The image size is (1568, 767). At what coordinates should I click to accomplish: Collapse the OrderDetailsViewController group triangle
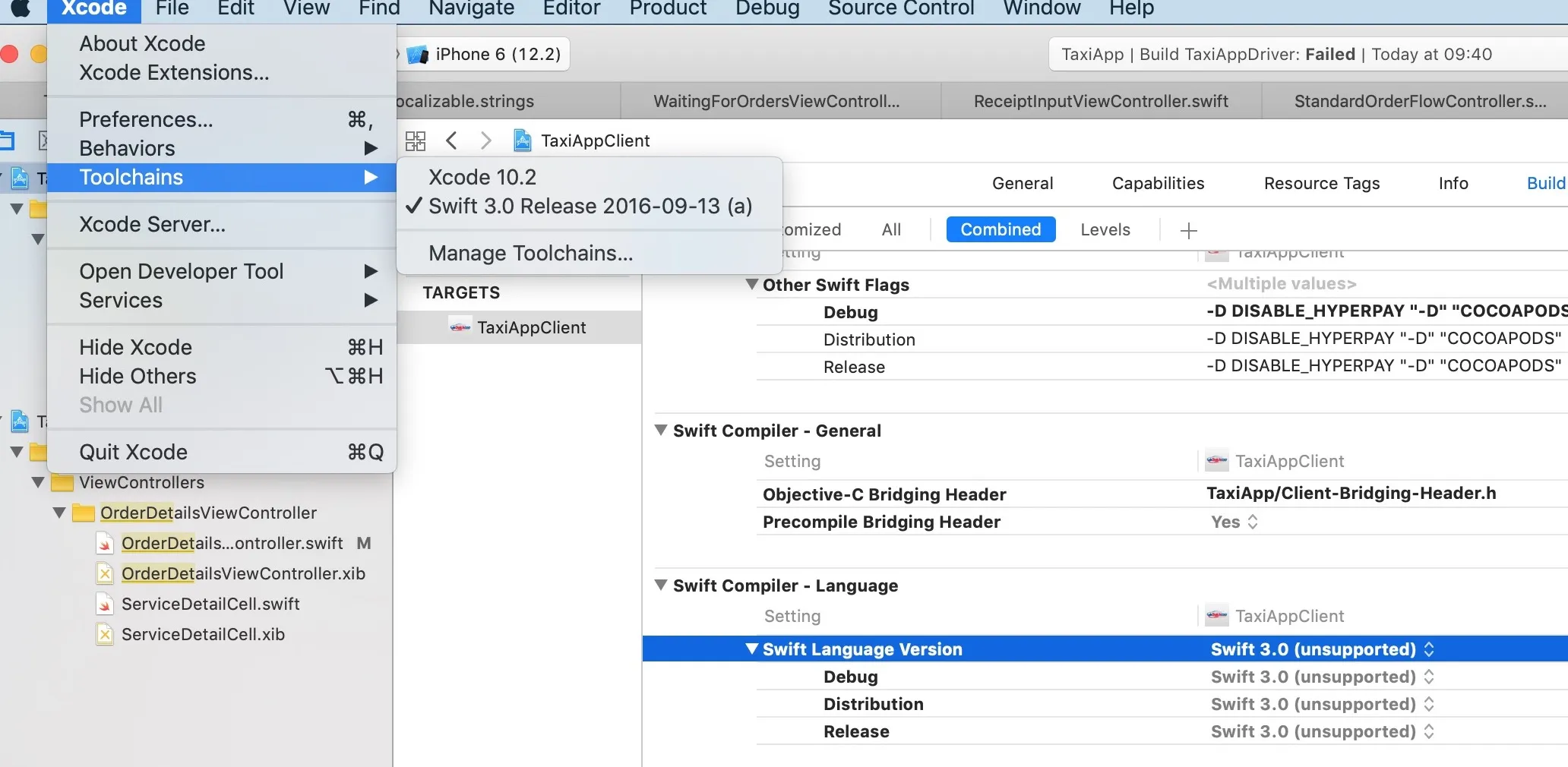59,513
